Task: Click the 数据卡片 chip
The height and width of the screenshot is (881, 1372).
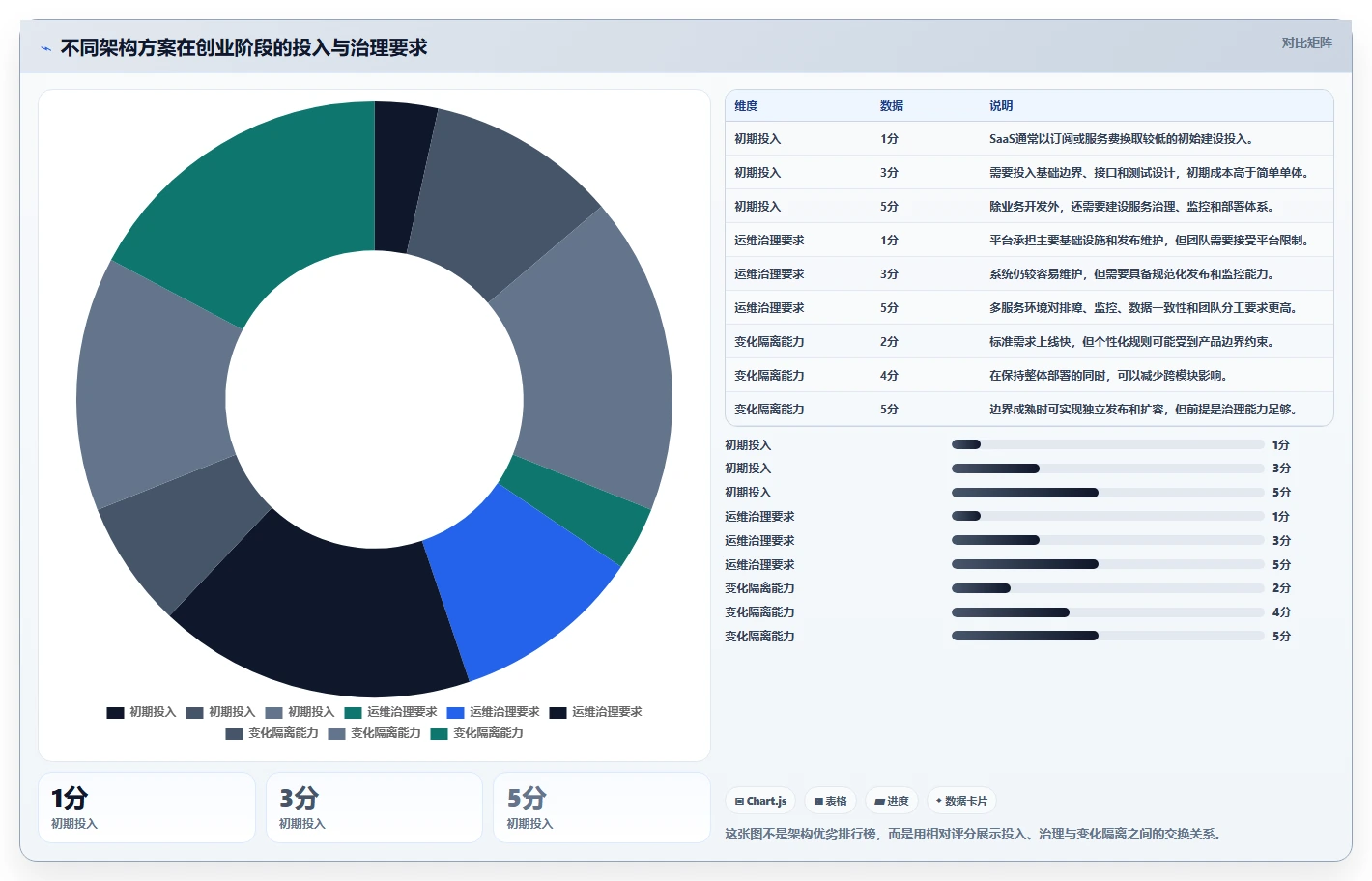Action: point(961,801)
